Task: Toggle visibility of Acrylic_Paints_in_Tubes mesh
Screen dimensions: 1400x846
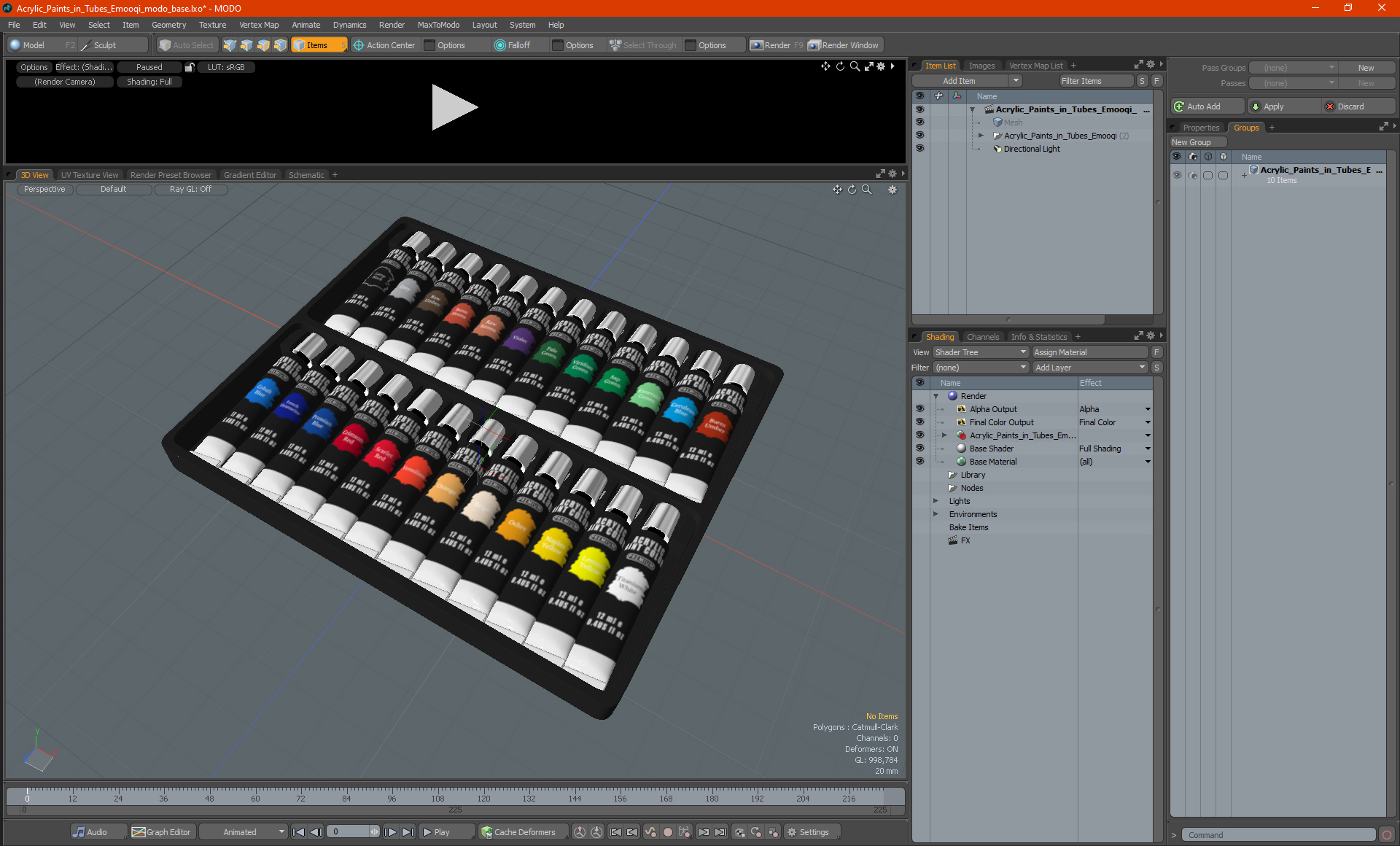Action: (918, 122)
